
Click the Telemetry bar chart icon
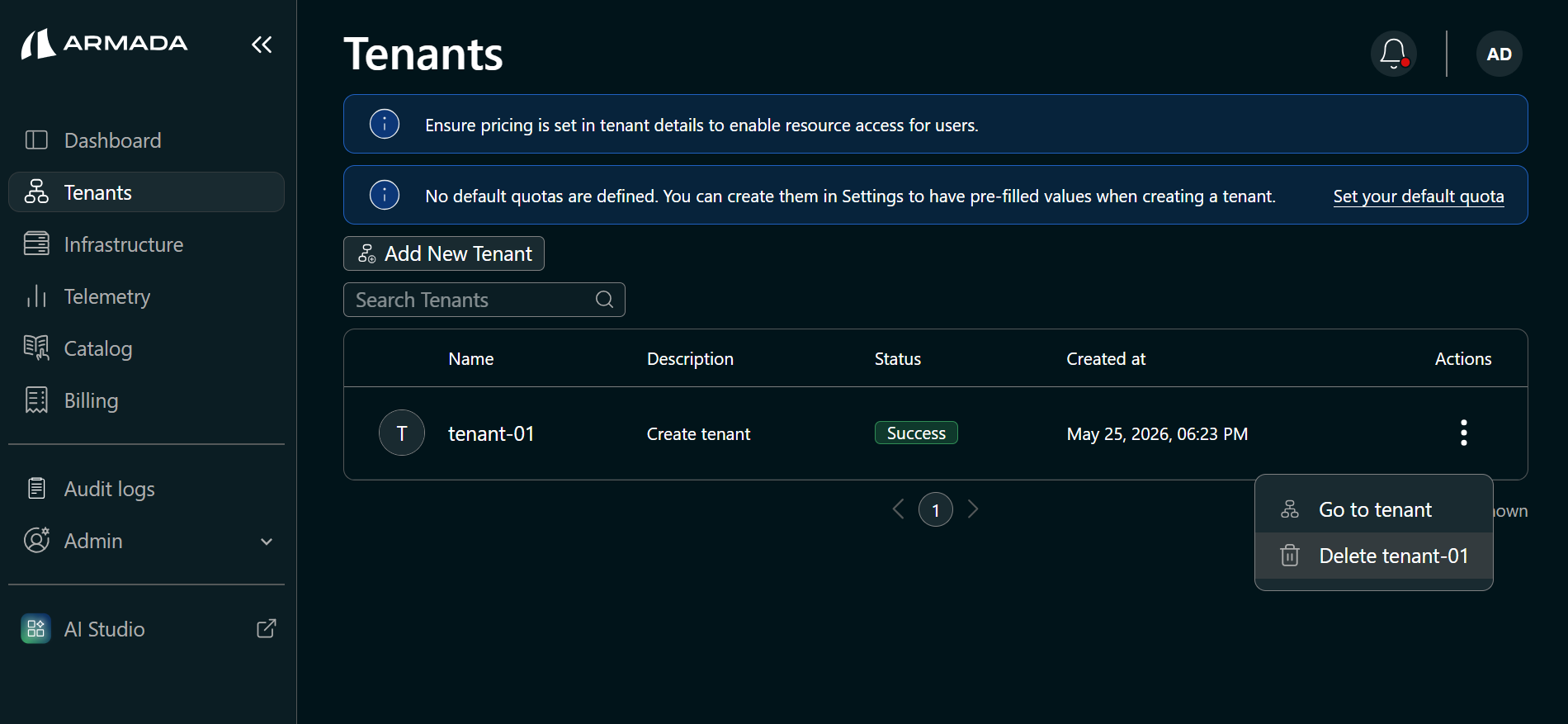coord(36,296)
